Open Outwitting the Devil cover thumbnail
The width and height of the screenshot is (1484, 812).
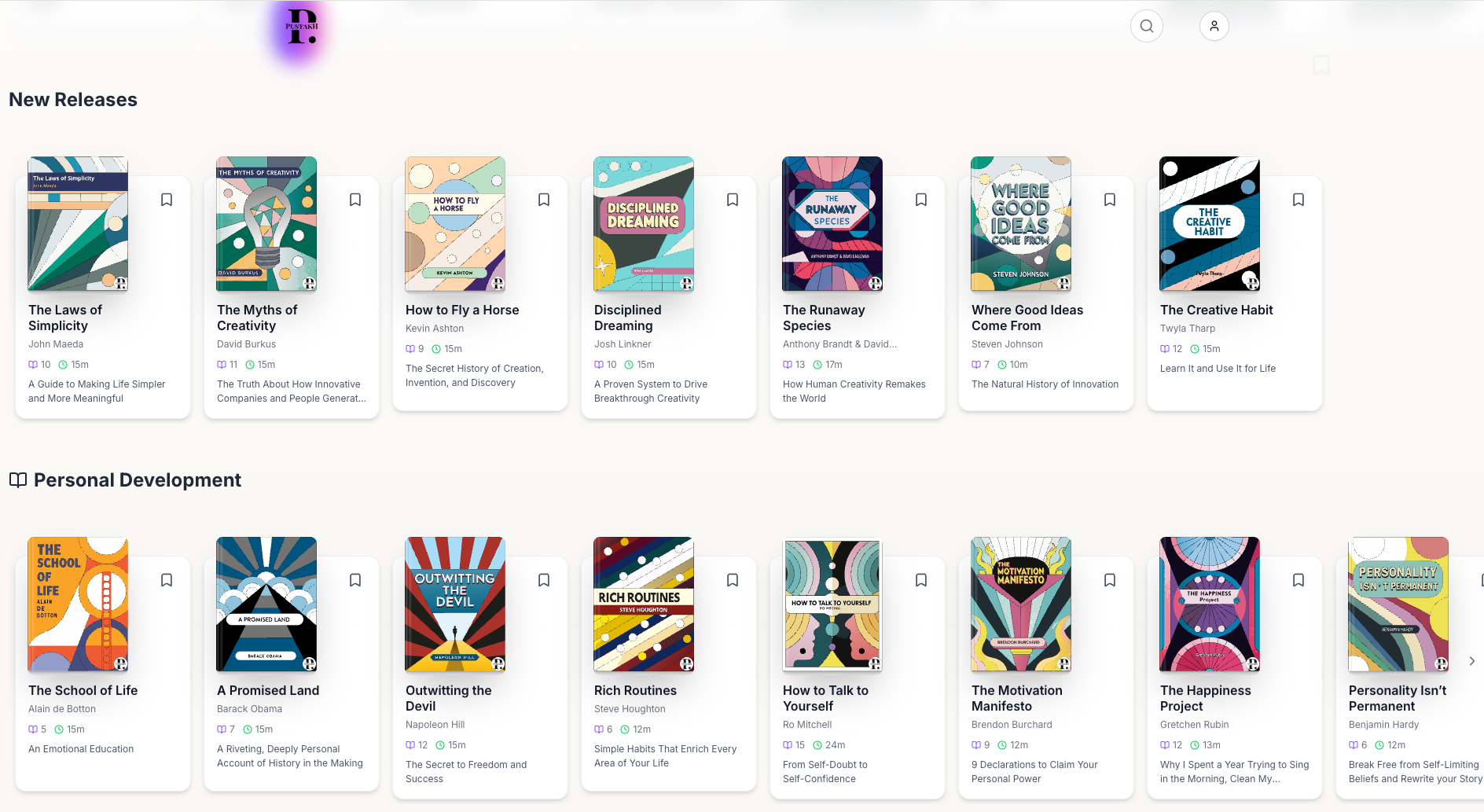pyautogui.click(x=455, y=604)
